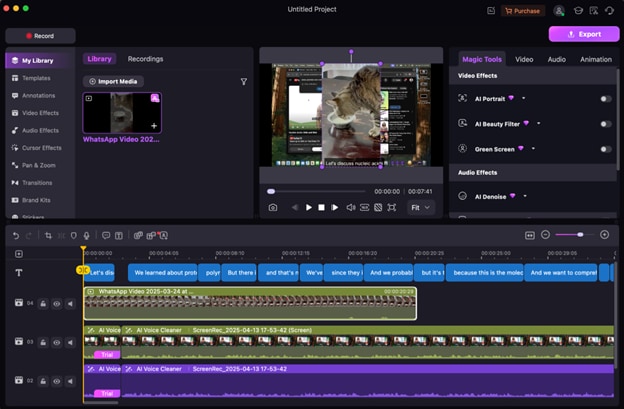Click the Text track T icon
This screenshot has height=409, width=624.
pos(19,273)
